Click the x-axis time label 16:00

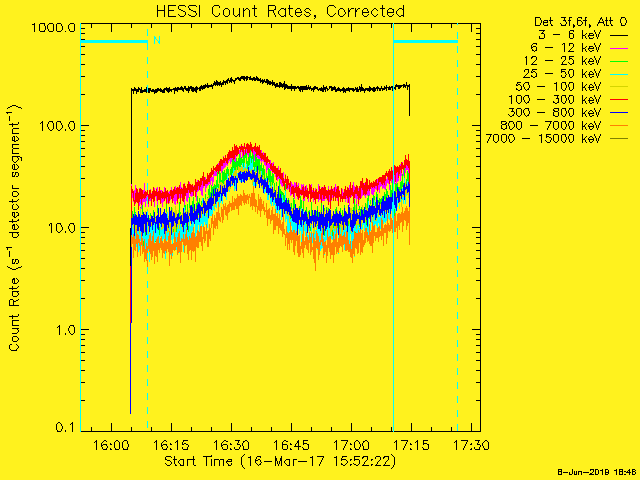click(111, 444)
